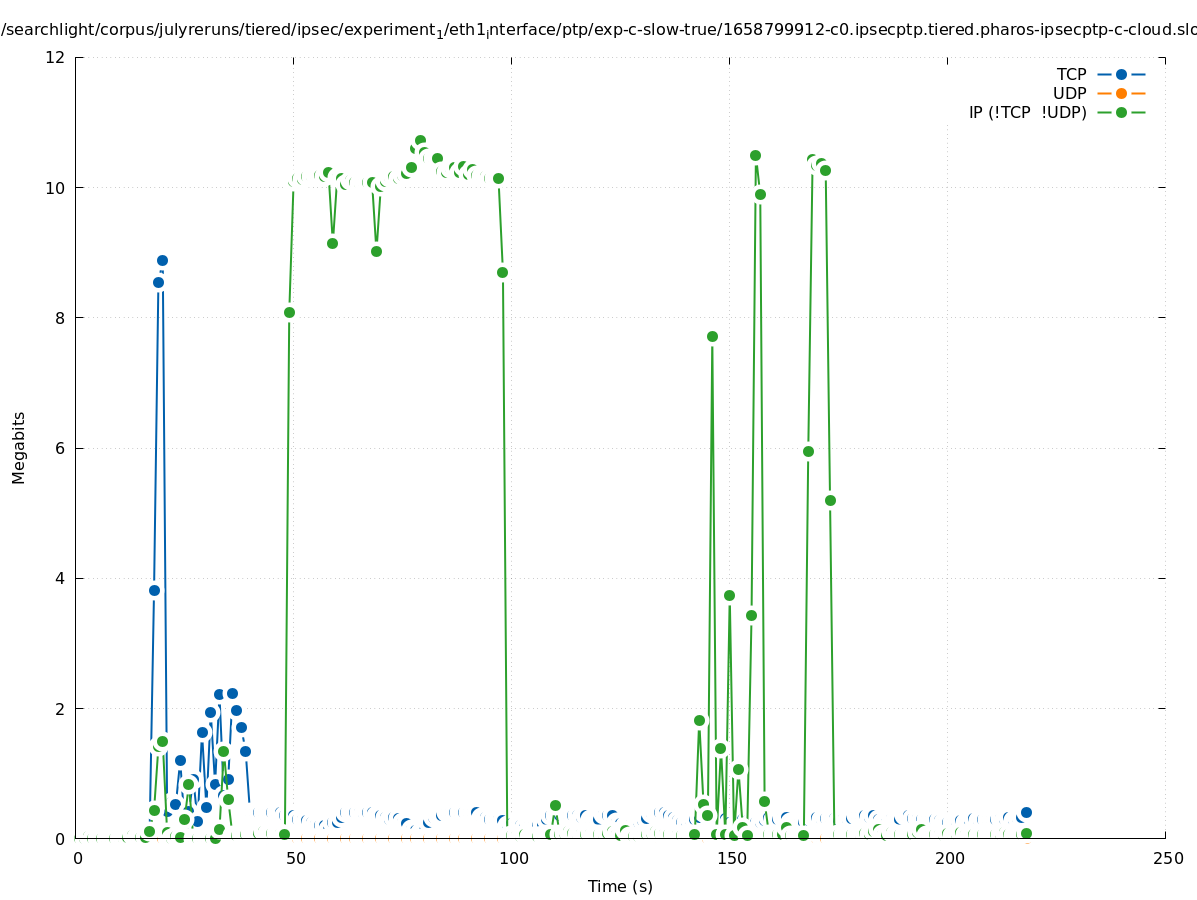Click the file path title at top
The image size is (1197, 900).
598,31
